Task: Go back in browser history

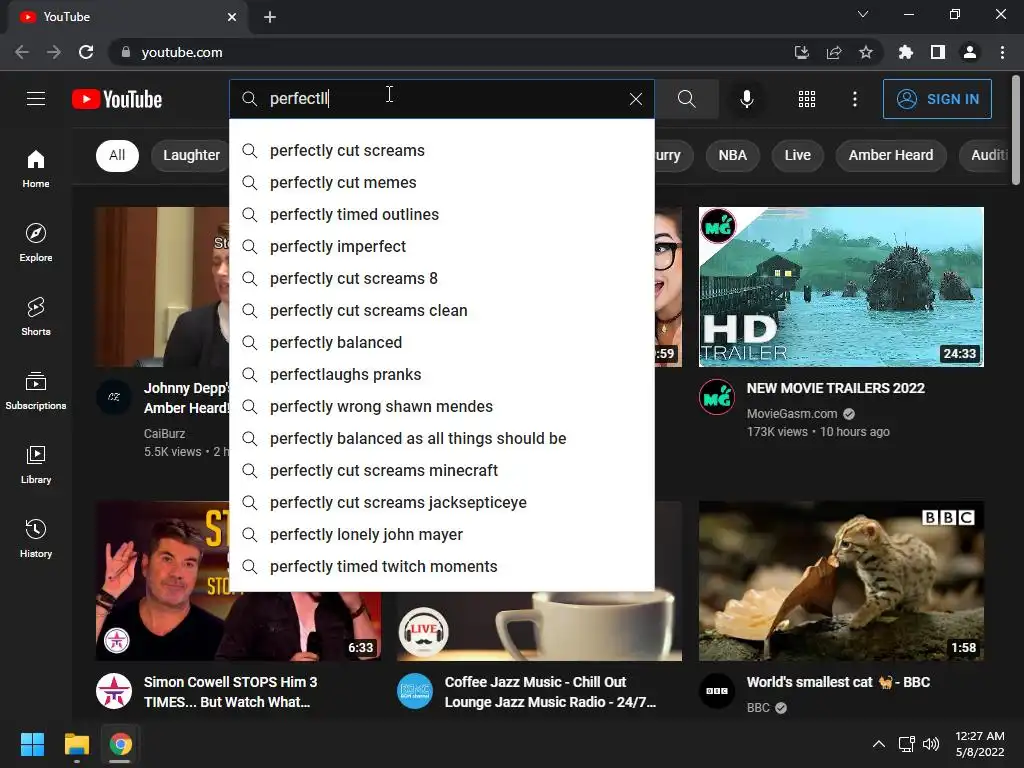Action: tap(22, 52)
